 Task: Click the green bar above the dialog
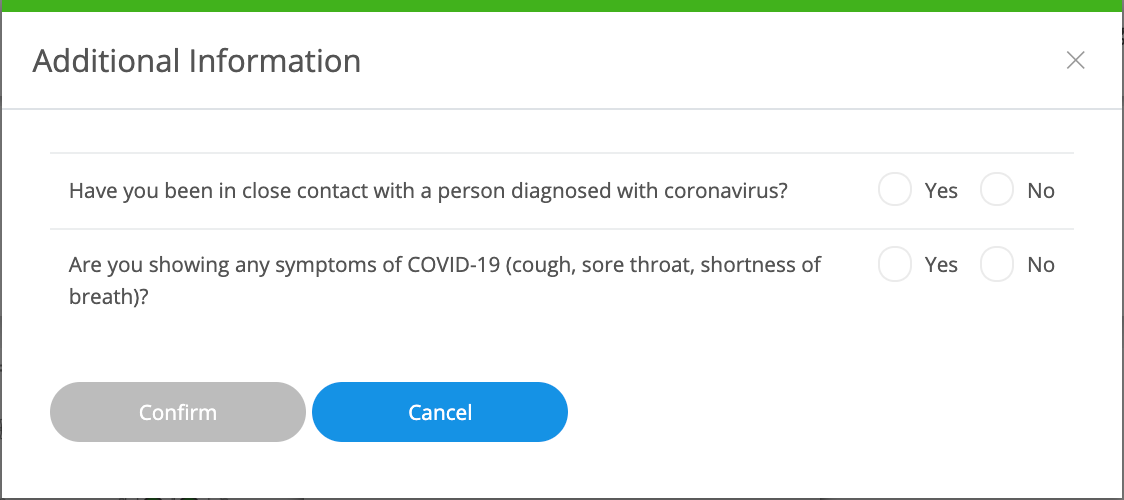(562, 5)
